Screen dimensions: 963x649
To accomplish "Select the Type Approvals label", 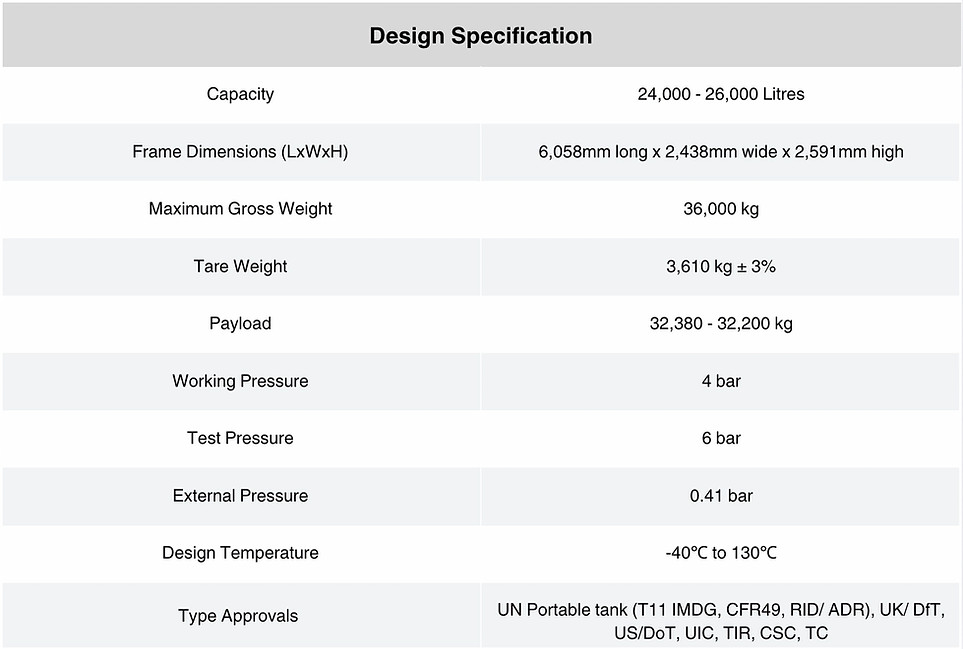I will [x=238, y=616].
